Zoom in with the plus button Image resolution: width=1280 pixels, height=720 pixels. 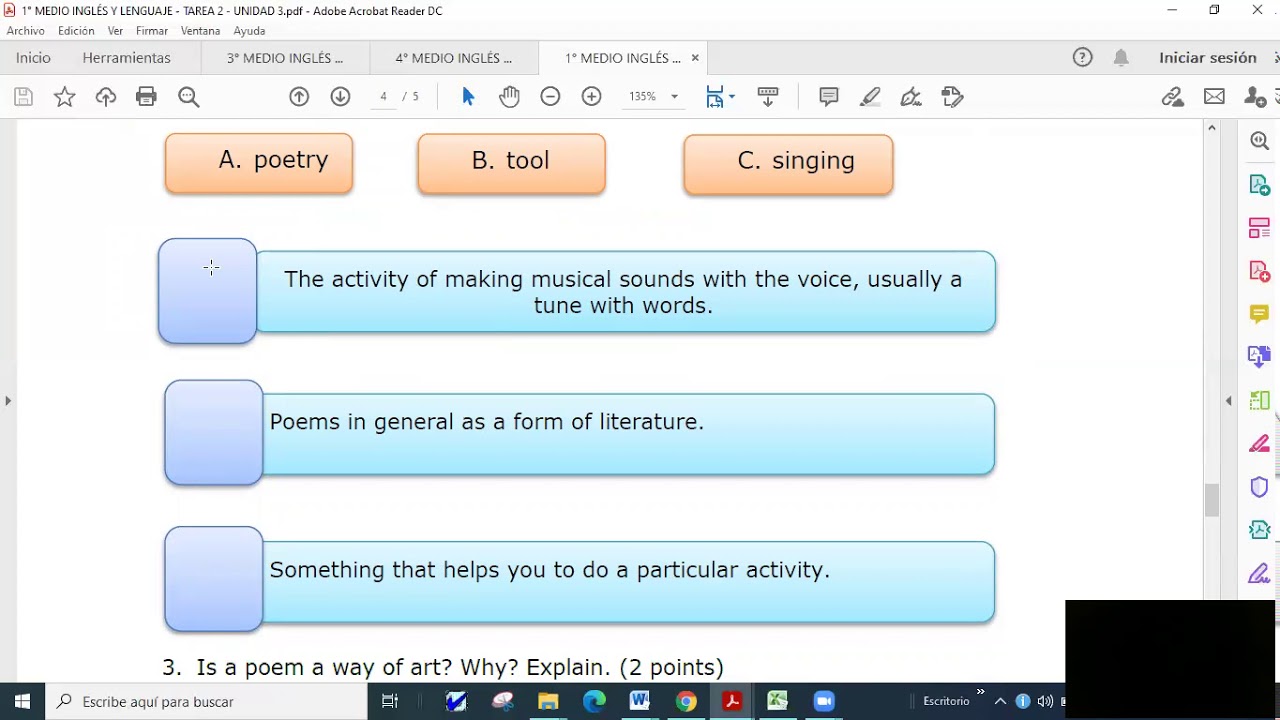click(x=592, y=97)
